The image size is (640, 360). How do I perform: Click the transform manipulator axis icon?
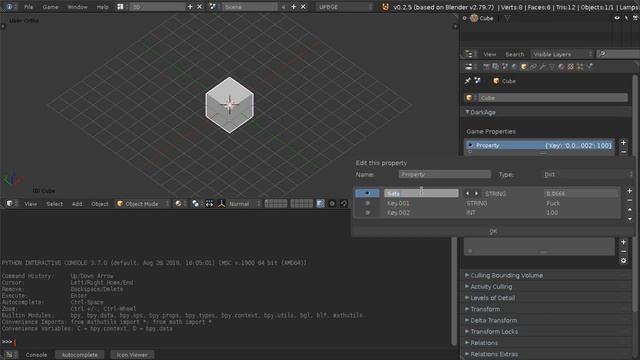coord(222,204)
